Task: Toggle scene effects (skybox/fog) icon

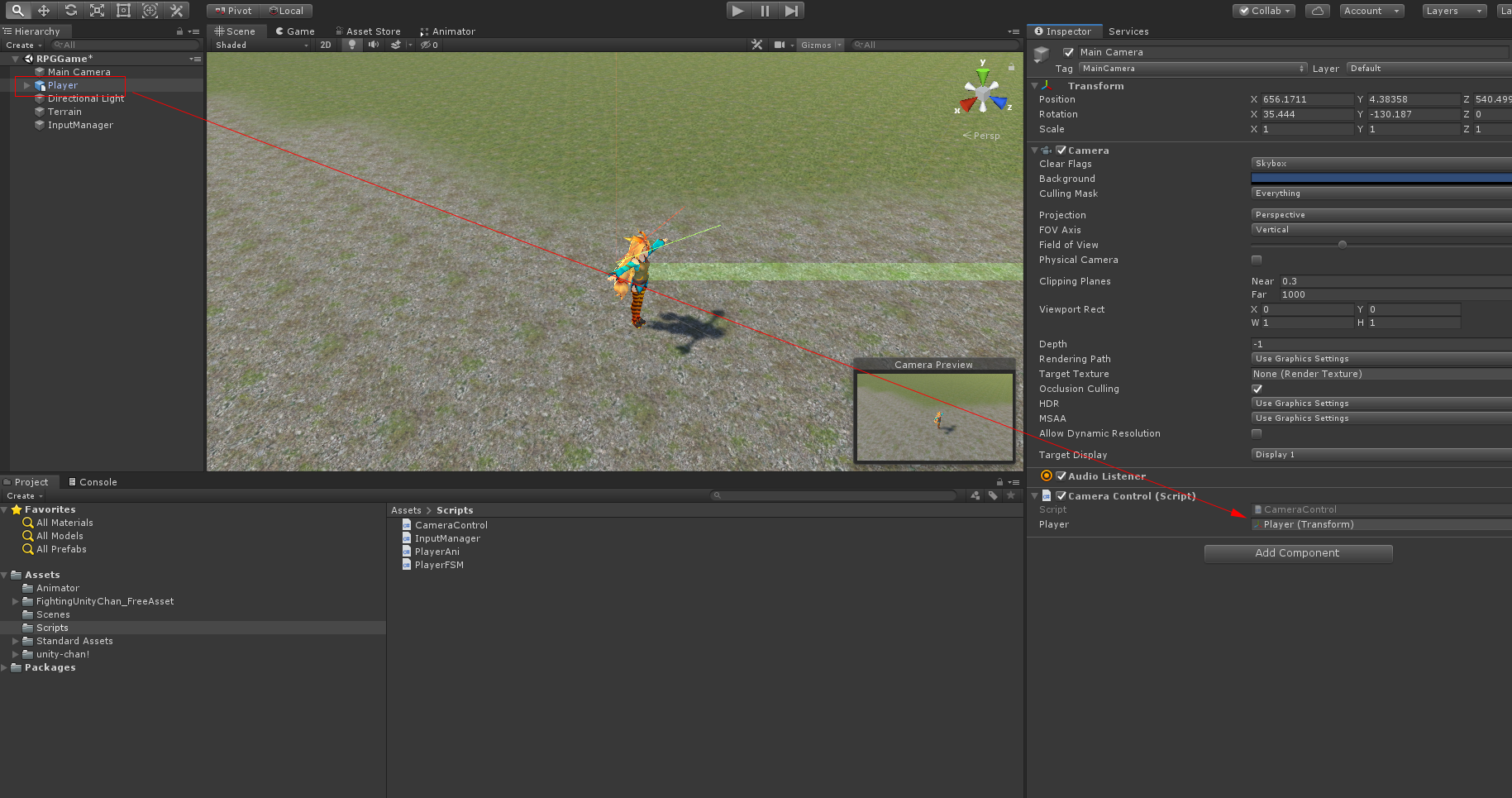Action: click(x=396, y=45)
